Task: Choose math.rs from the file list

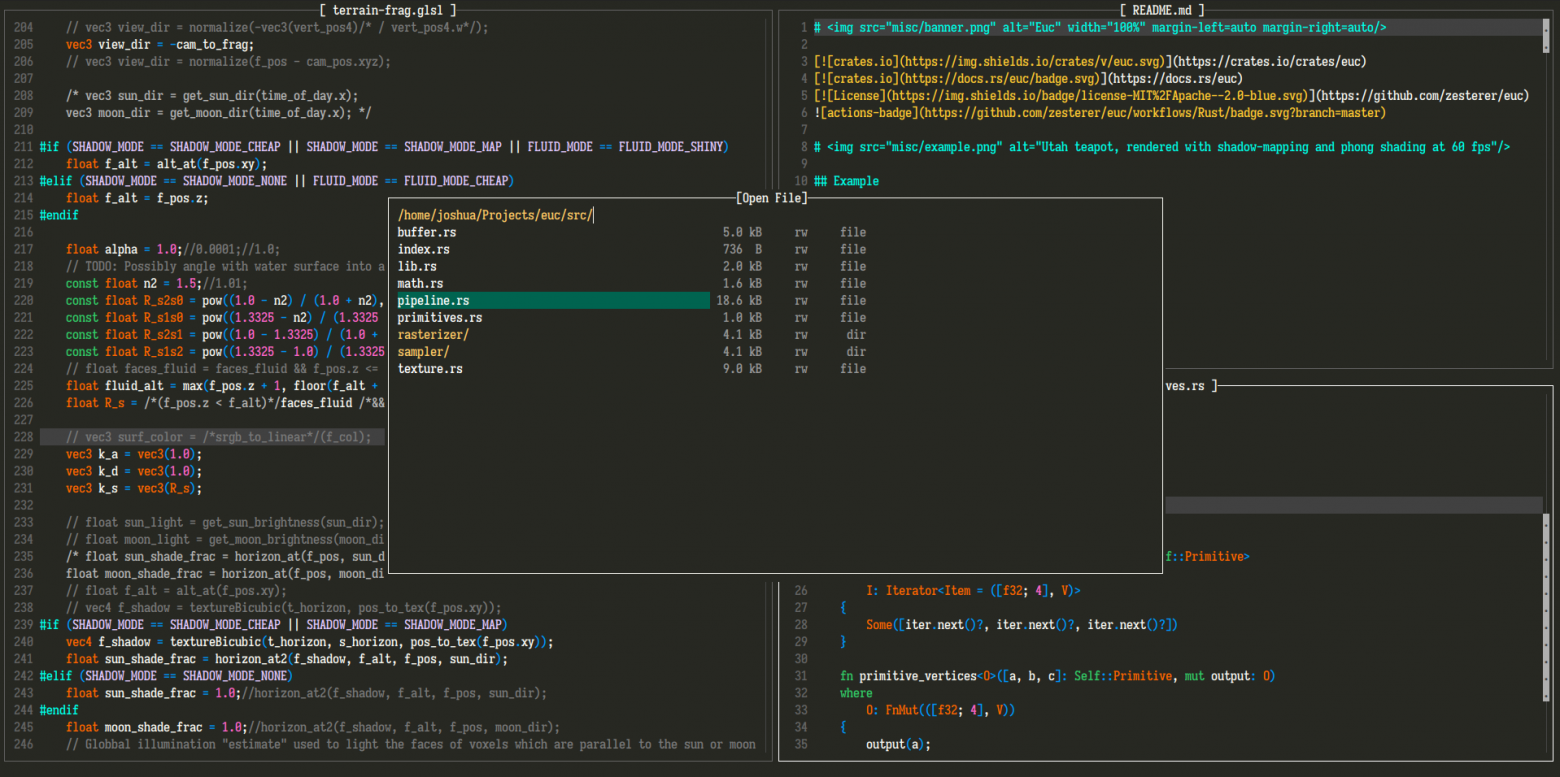Action: coord(420,283)
